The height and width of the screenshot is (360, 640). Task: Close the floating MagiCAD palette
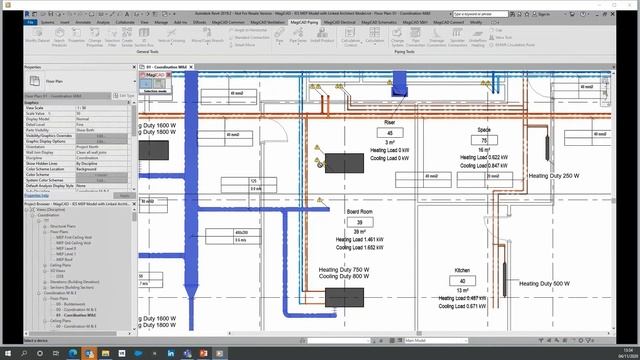tap(168, 75)
